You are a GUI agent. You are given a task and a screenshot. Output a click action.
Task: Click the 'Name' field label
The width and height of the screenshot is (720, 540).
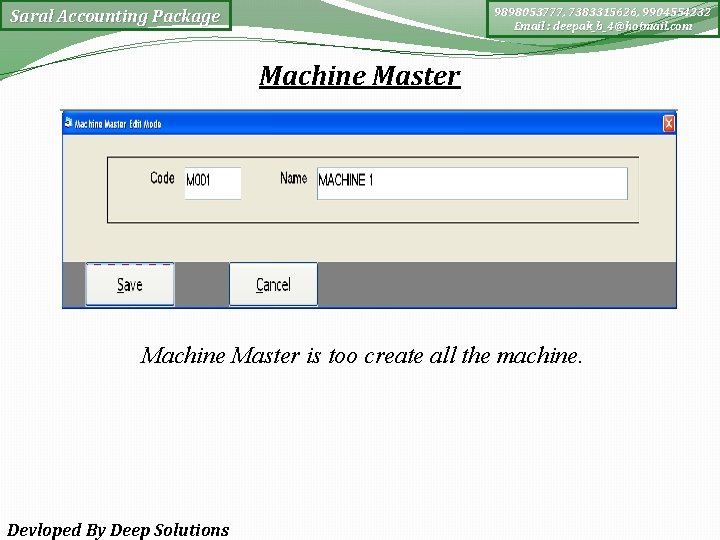click(x=293, y=178)
